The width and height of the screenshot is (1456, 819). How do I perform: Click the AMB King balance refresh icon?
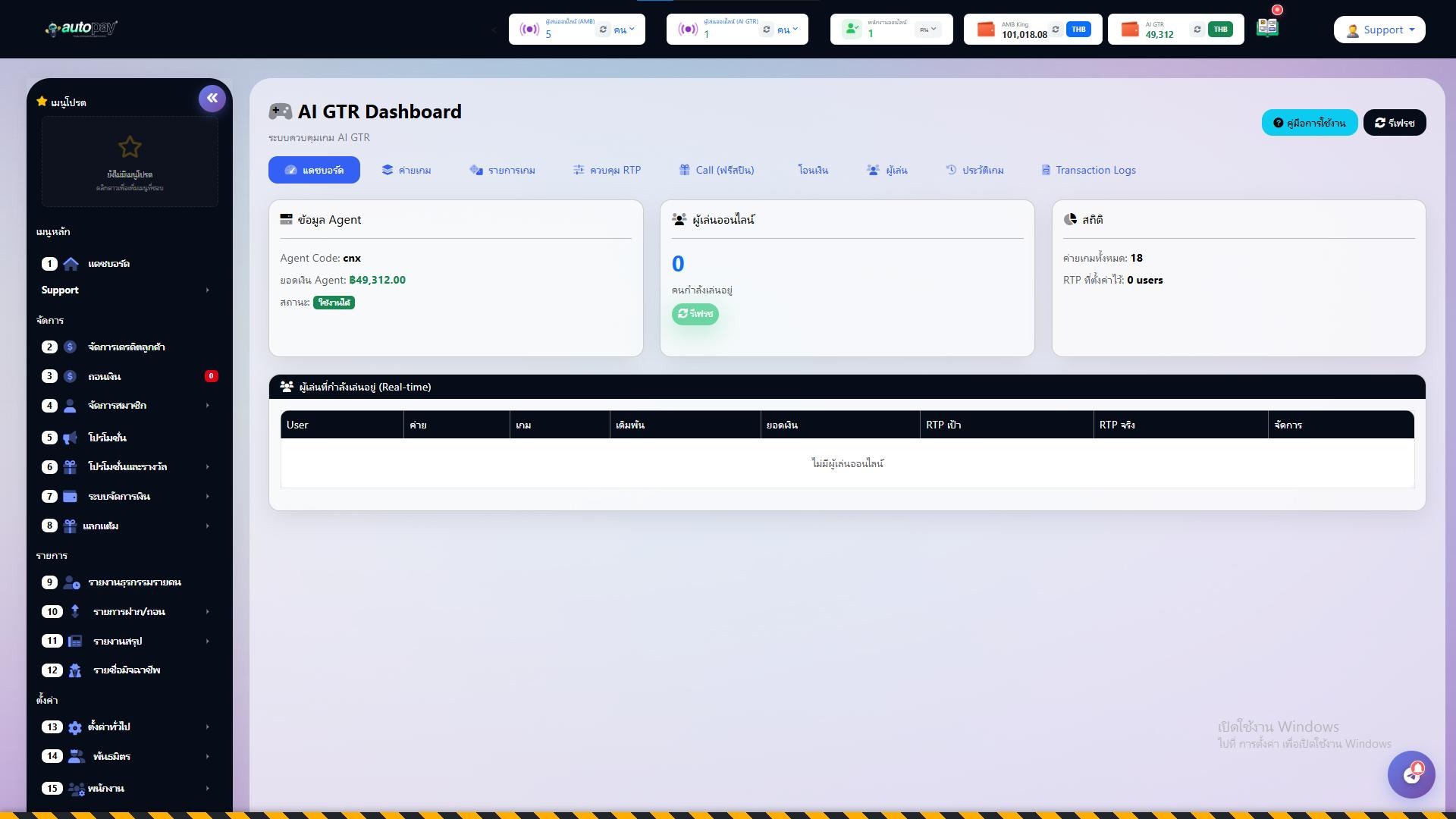[1056, 30]
